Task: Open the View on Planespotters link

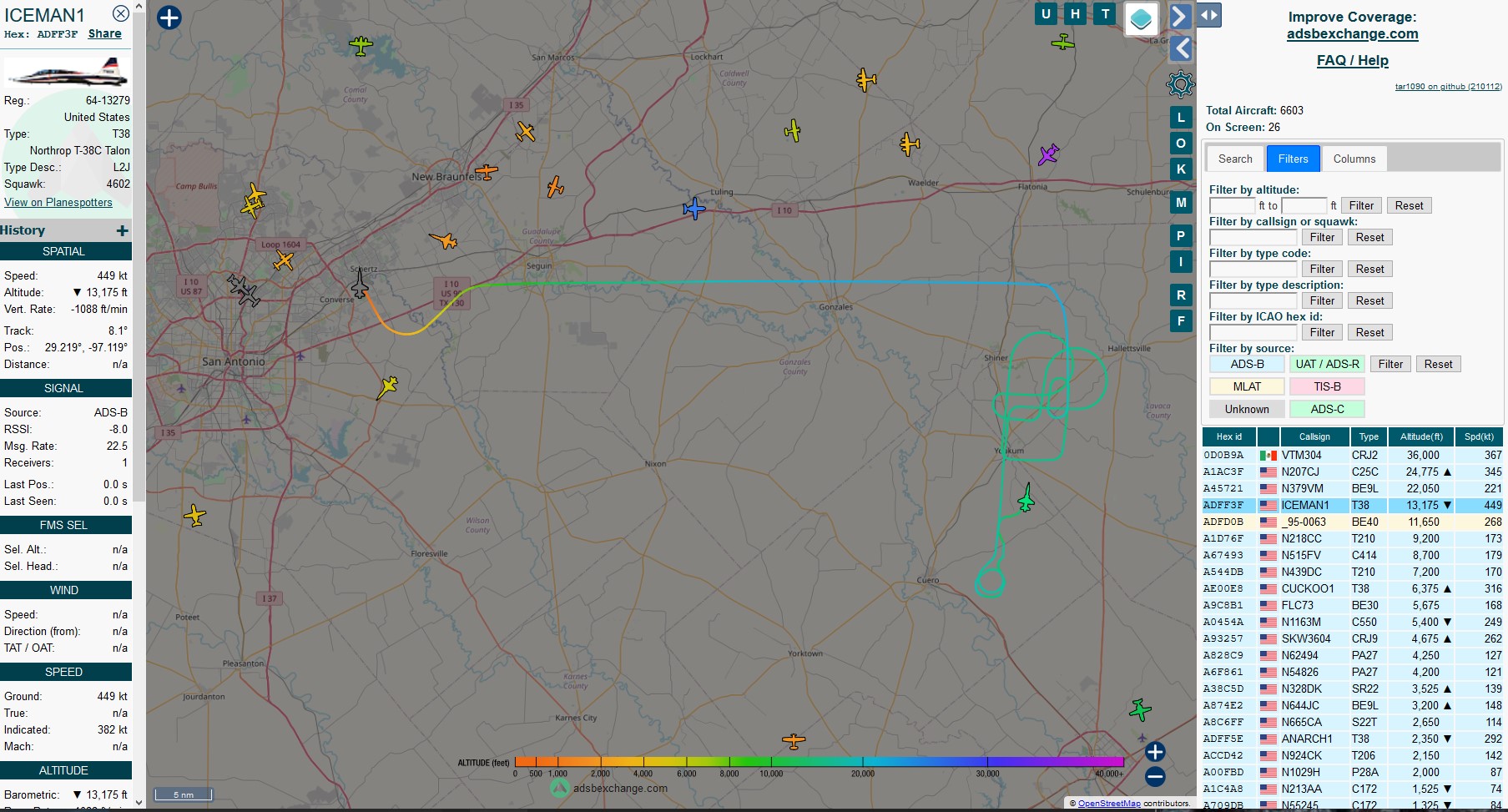Action: (58, 202)
